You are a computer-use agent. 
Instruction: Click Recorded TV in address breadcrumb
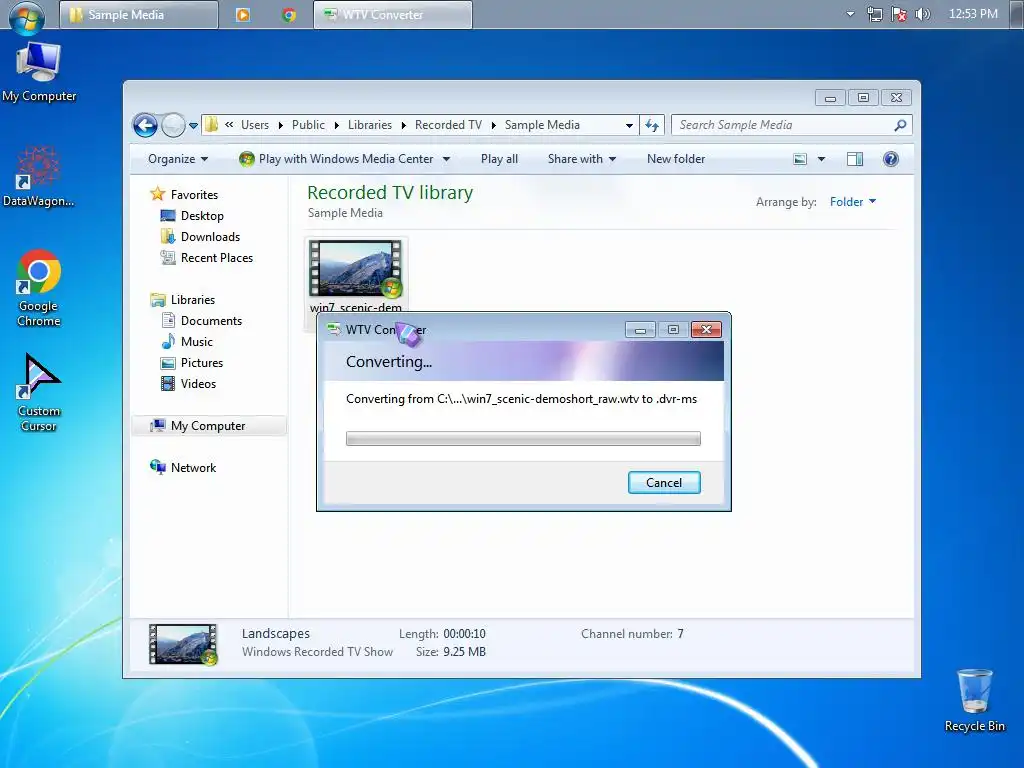point(448,125)
